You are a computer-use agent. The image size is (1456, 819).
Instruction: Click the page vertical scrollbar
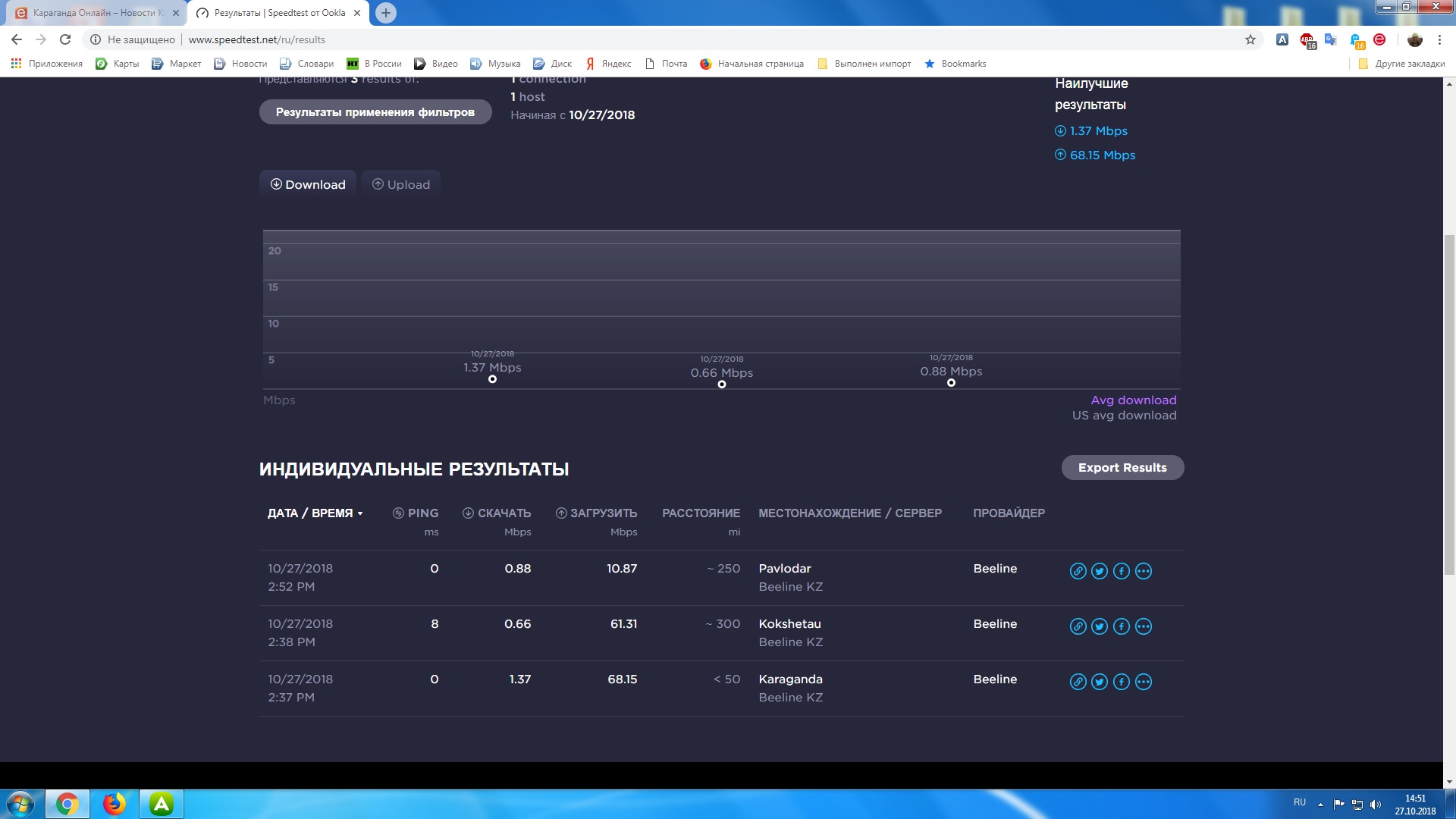(x=1449, y=405)
